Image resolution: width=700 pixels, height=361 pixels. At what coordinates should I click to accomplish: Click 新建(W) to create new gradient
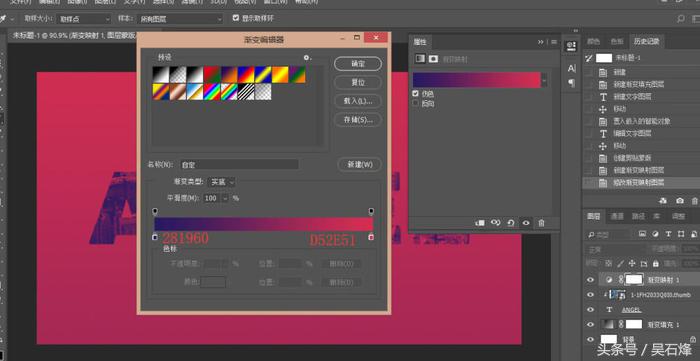click(359, 164)
